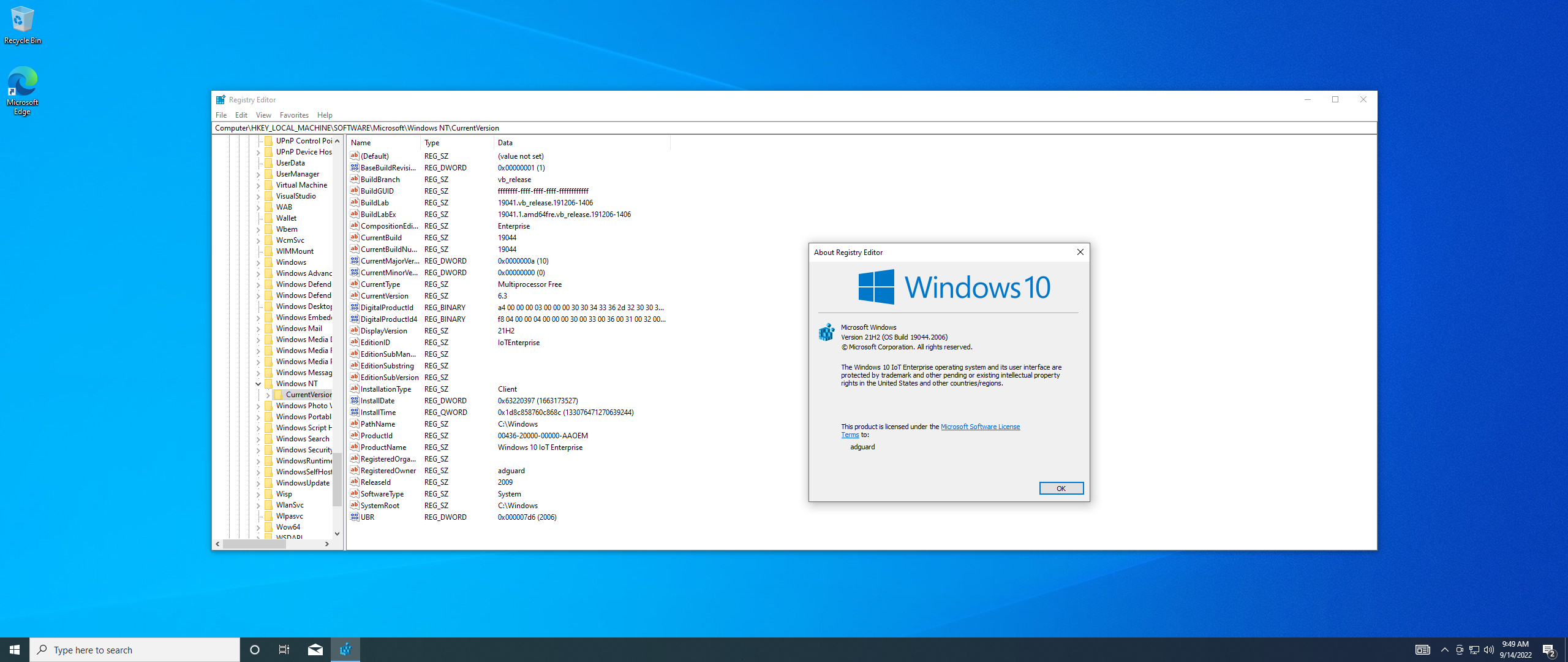Click the taskbar search box

coord(135,650)
